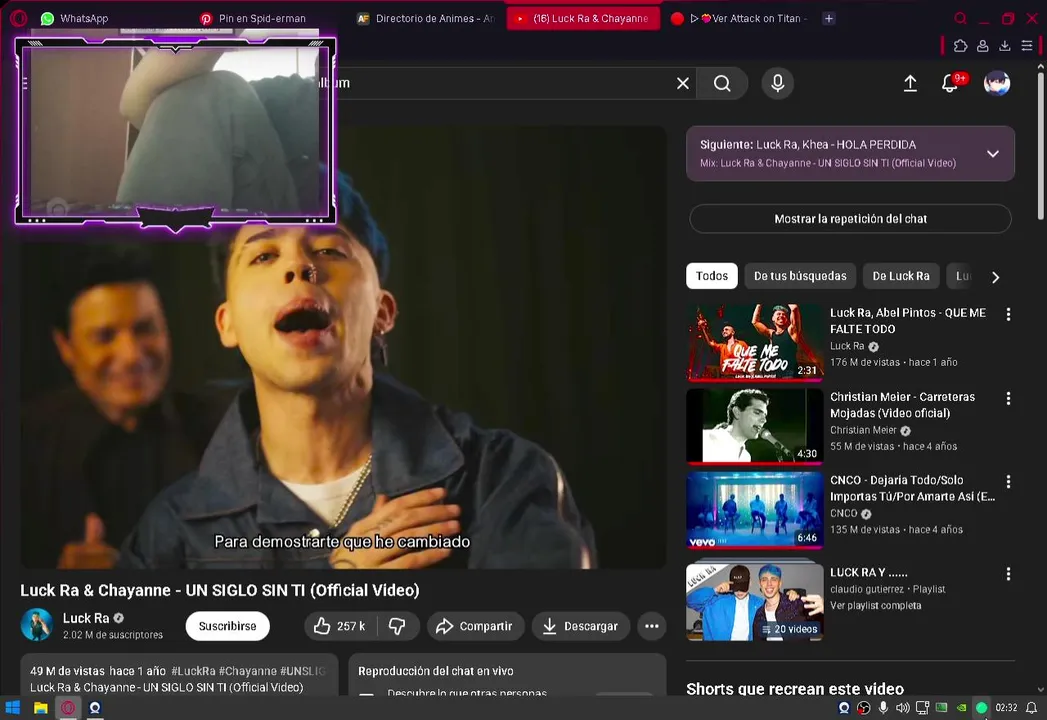Switch to Pin en Spid-erman tab
Viewport: 1047px width, 720px height.
pyautogui.click(x=254, y=19)
